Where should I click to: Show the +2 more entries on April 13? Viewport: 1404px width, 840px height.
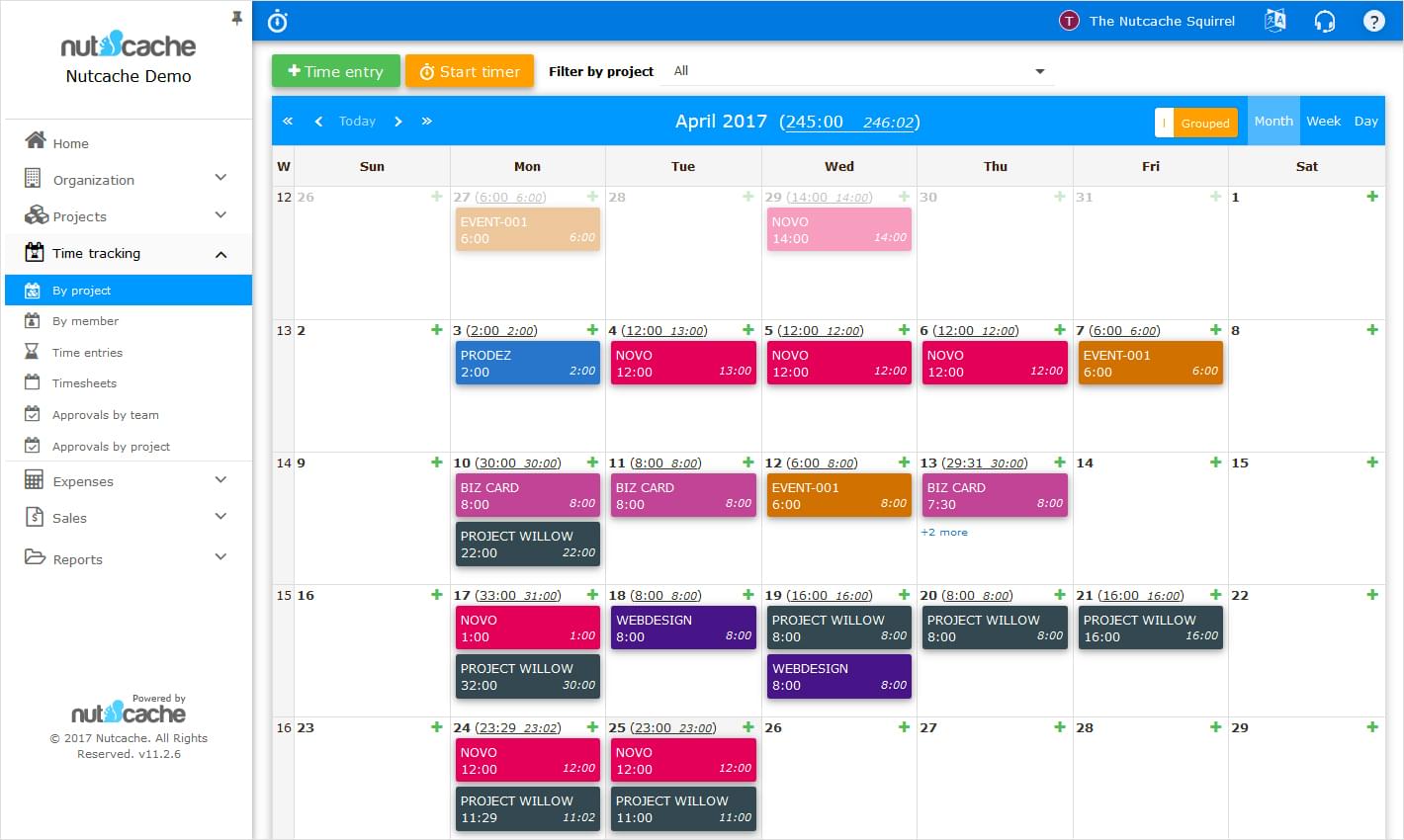[x=944, y=532]
